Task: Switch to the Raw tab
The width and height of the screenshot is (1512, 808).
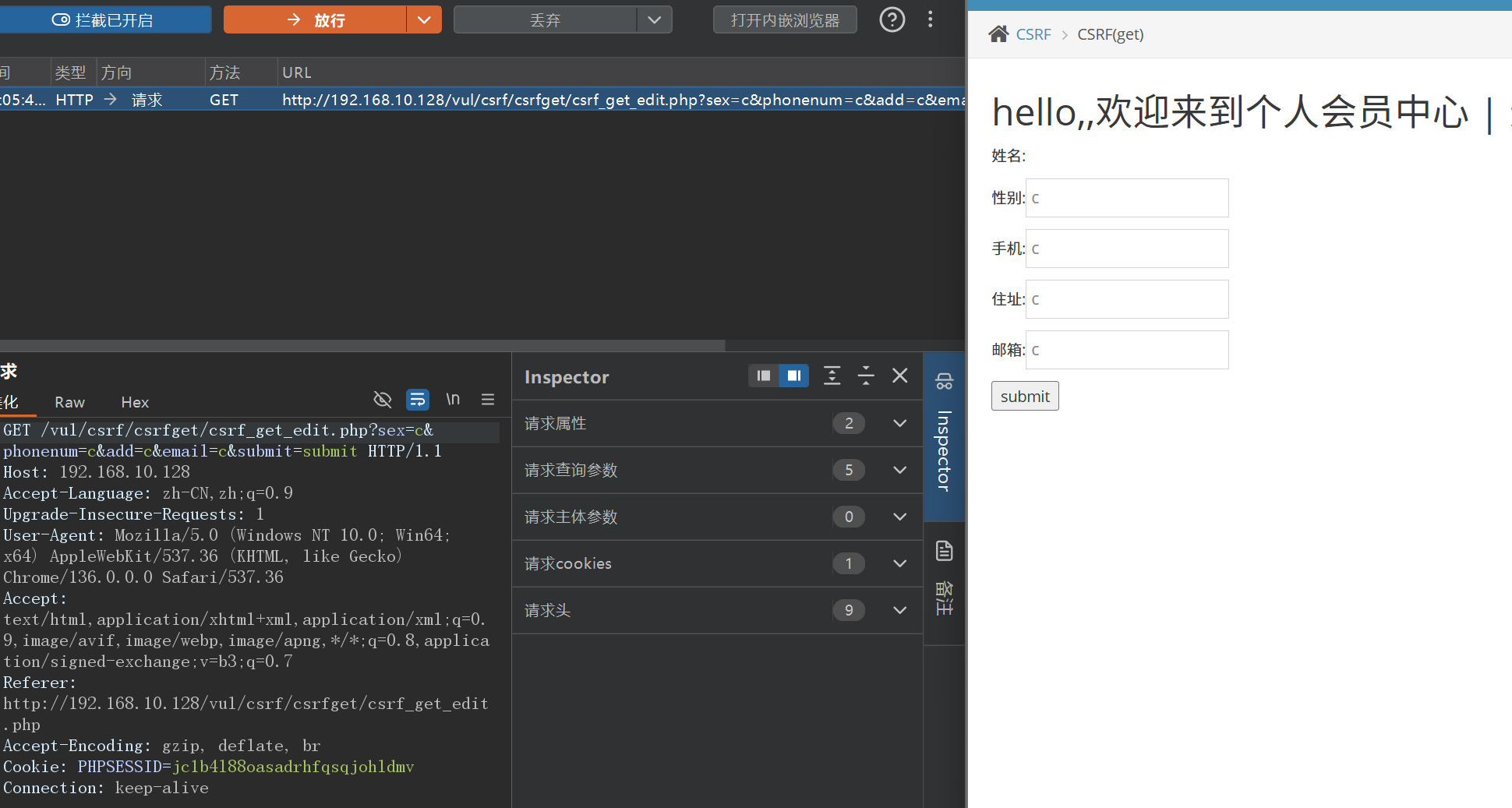Action: point(69,402)
